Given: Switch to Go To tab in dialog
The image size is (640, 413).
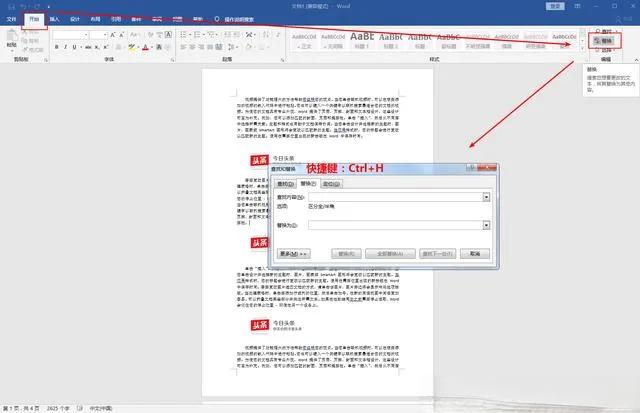Looking at the screenshot, I should [x=331, y=184].
